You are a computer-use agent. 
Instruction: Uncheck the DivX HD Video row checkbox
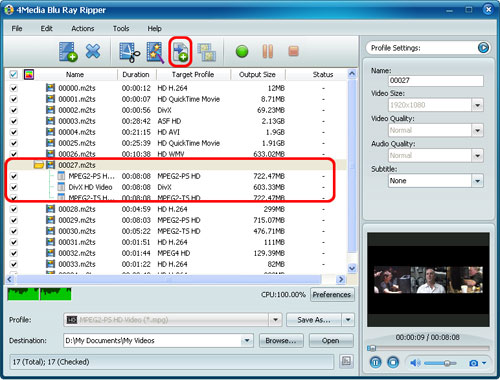coord(13,187)
